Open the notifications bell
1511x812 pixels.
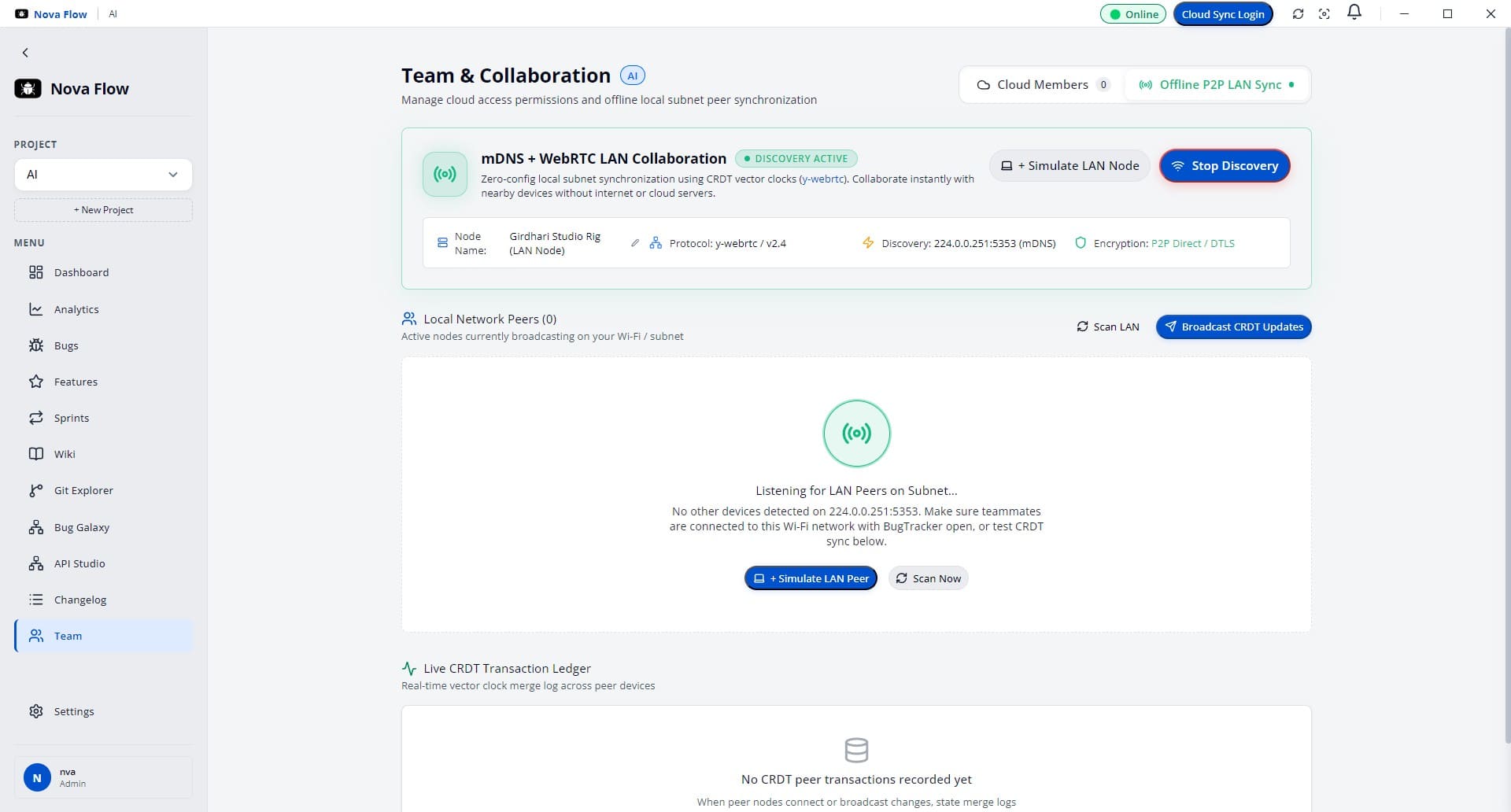1354,13
